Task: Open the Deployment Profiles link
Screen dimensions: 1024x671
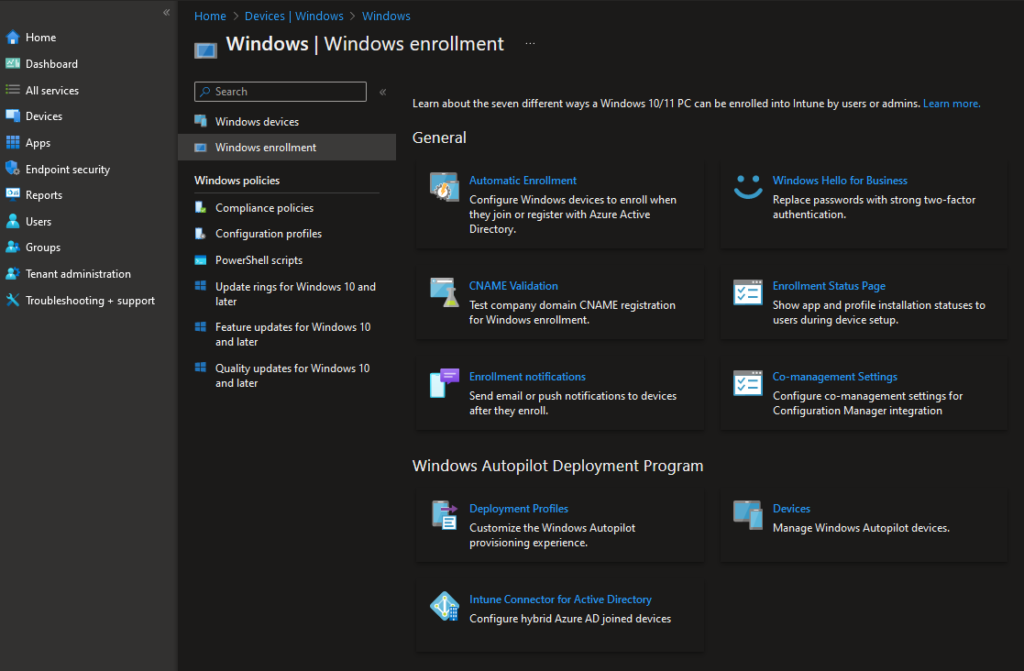Action: click(x=519, y=508)
